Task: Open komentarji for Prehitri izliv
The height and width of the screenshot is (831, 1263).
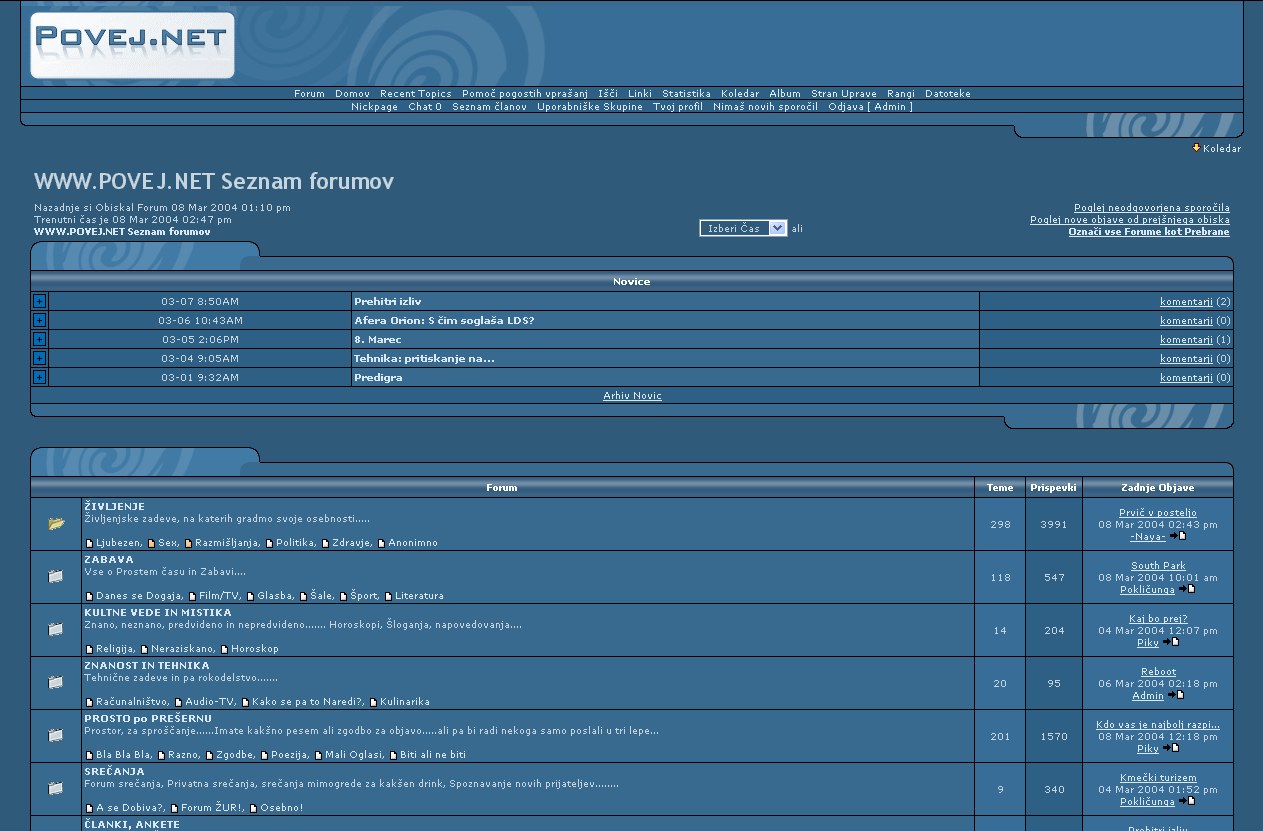Action: coord(1186,302)
